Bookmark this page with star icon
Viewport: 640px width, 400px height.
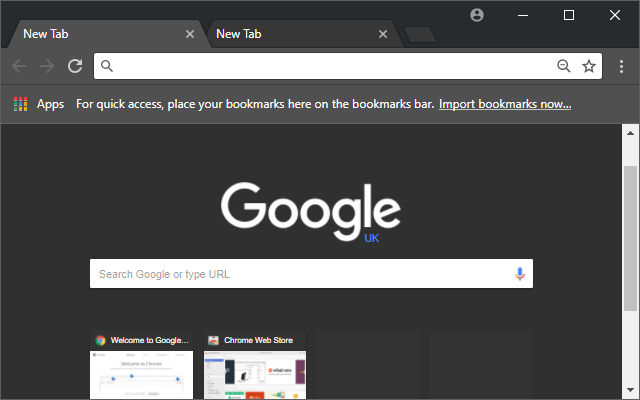click(x=589, y=66)
